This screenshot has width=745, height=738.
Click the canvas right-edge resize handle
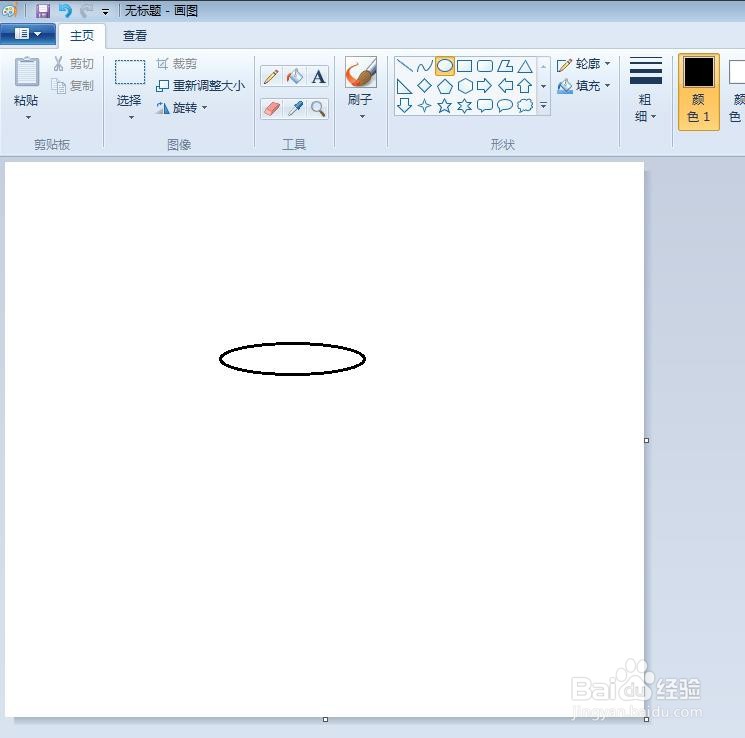point(646,441)
